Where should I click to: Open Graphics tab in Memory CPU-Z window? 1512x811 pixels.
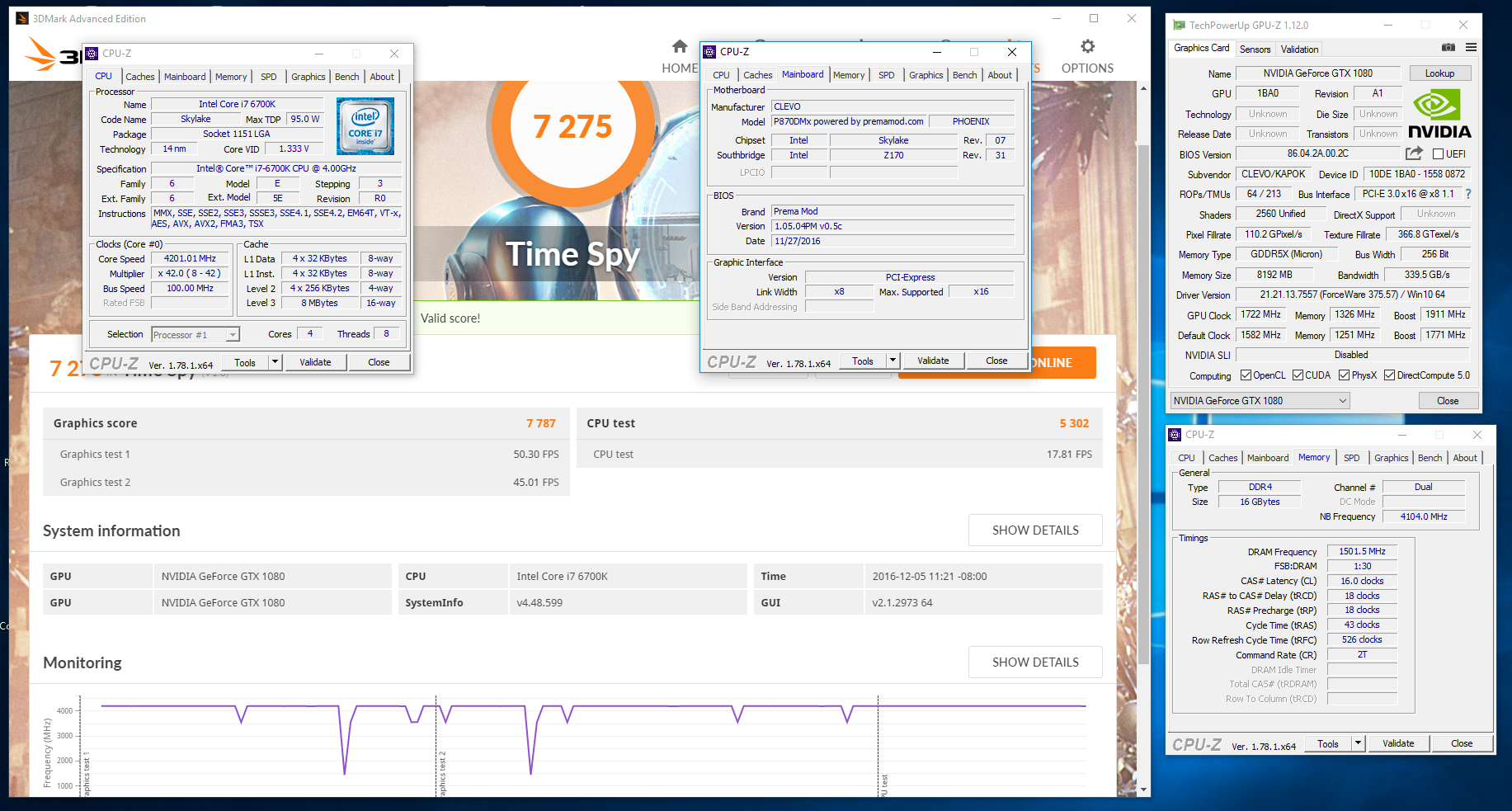1392,458
